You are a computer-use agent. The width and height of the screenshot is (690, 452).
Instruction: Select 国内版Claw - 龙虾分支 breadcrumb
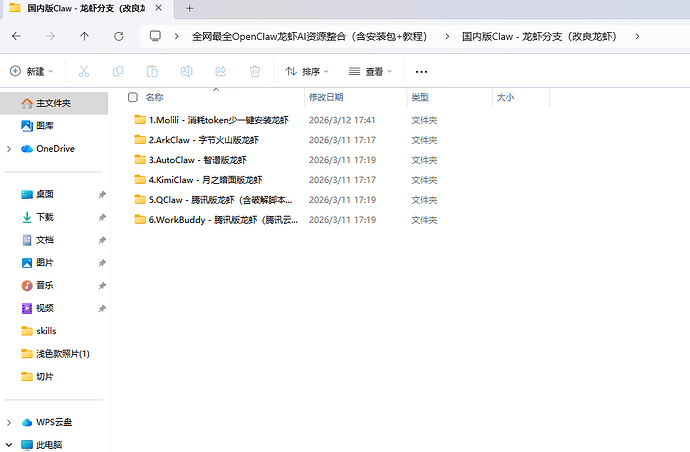(x=540, y=37)
